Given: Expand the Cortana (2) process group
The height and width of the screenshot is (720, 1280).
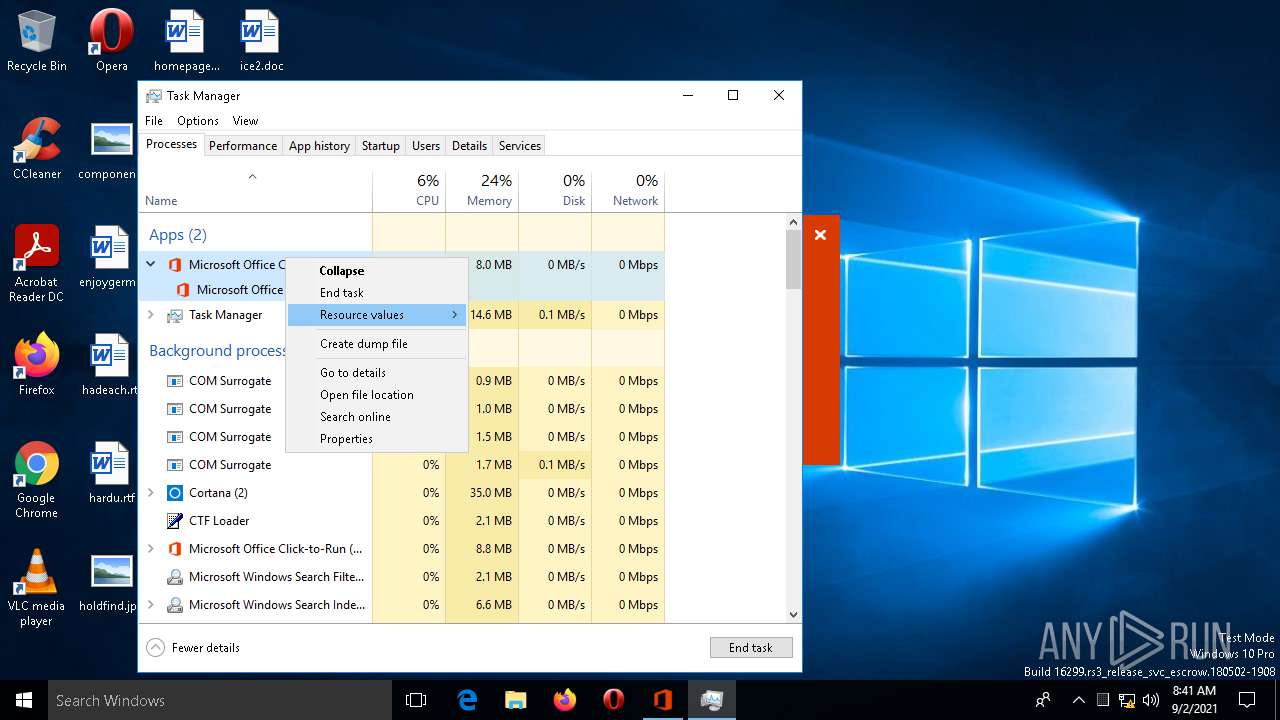Looking at the screenshot, I should 151,493.
